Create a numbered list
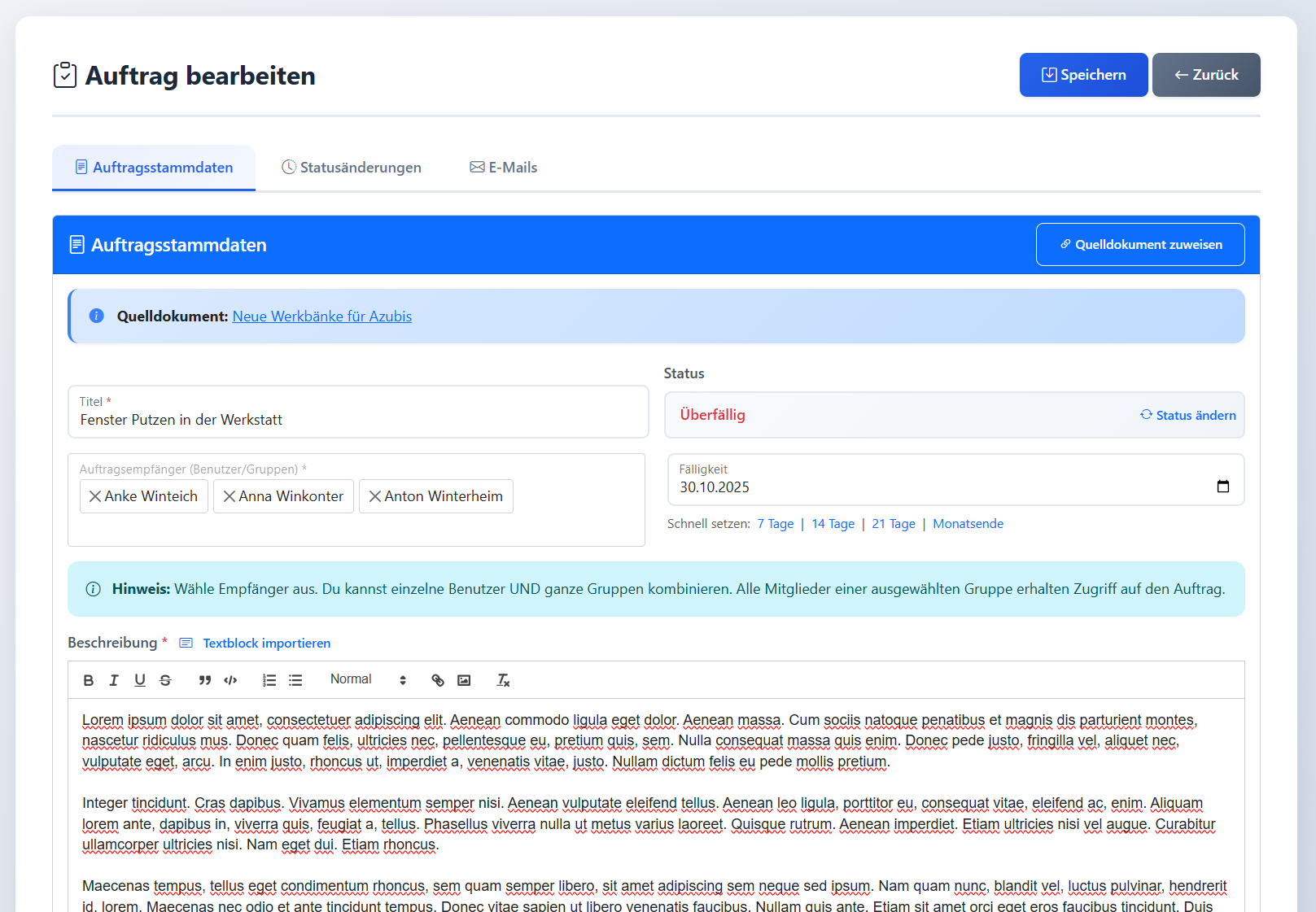This screenshot has width=1316, height=912. point(269,680)
